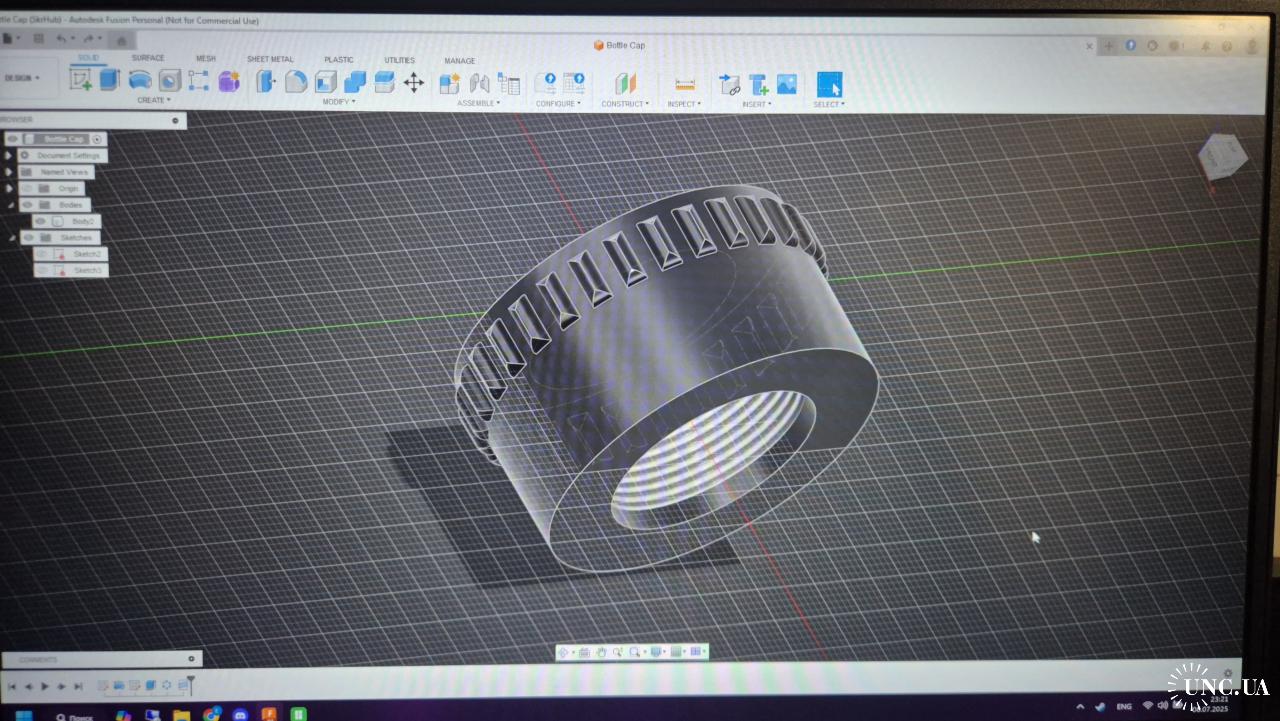
Task: Open the purple Create Form tool
Action: pyautogui.click(x=229, y=81)
